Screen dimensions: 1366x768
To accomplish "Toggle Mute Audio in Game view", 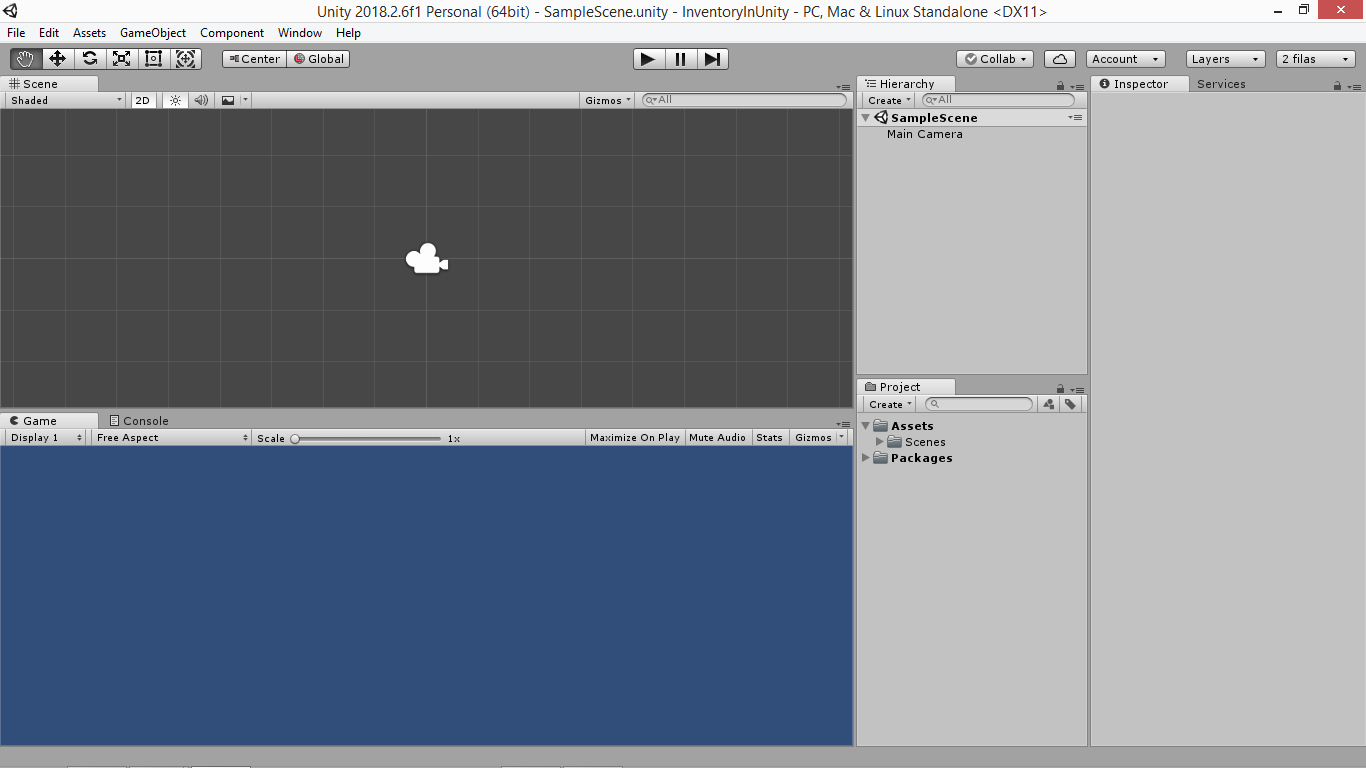I will pos(717,437).
